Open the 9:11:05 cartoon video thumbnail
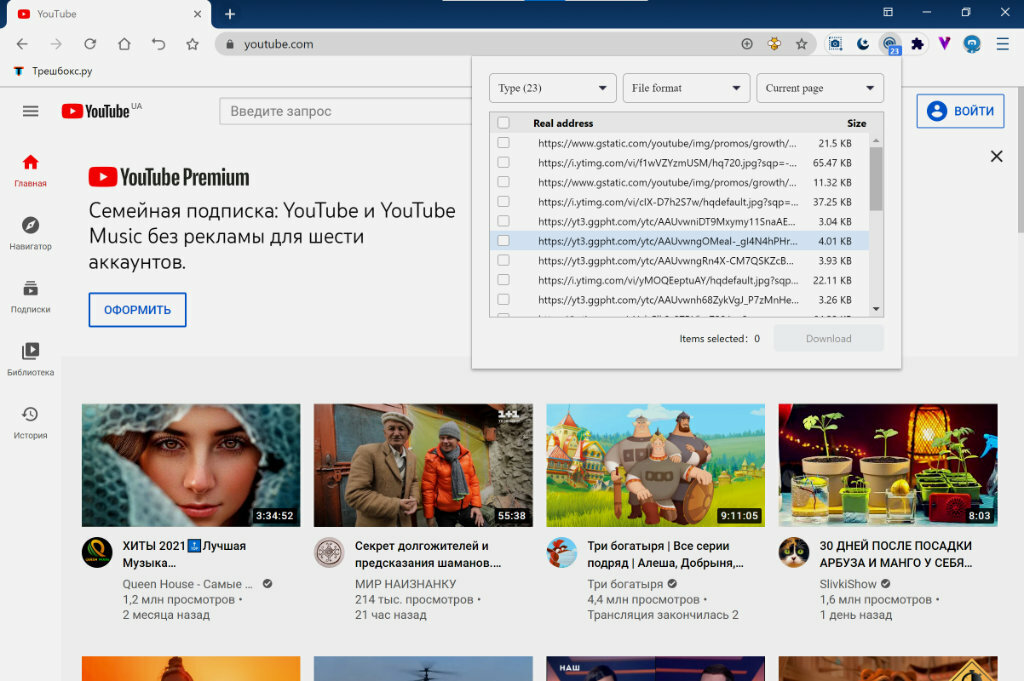The image size is (1024, 681). click(655, 465)
